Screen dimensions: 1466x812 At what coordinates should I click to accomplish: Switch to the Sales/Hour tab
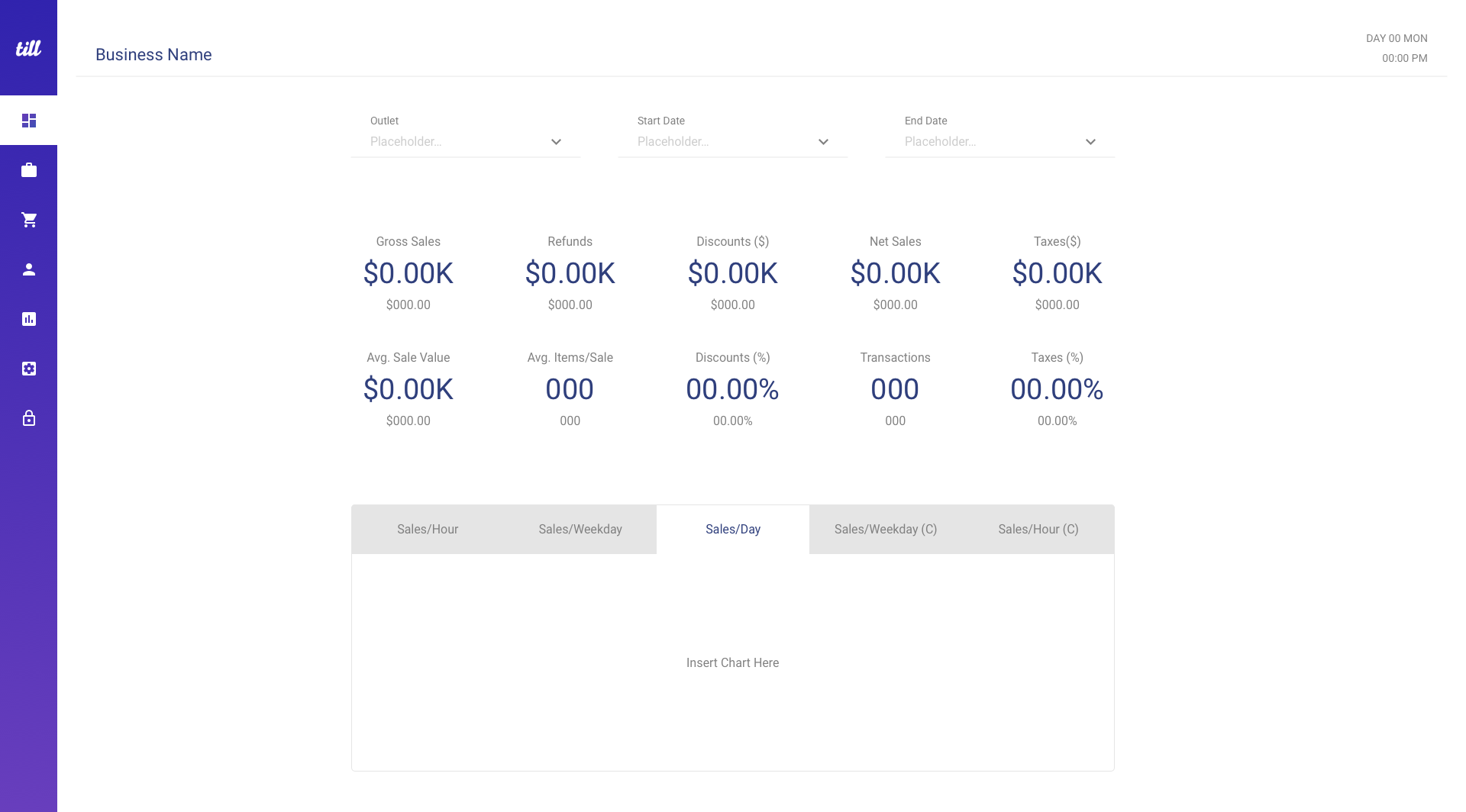tap(428, 530)
